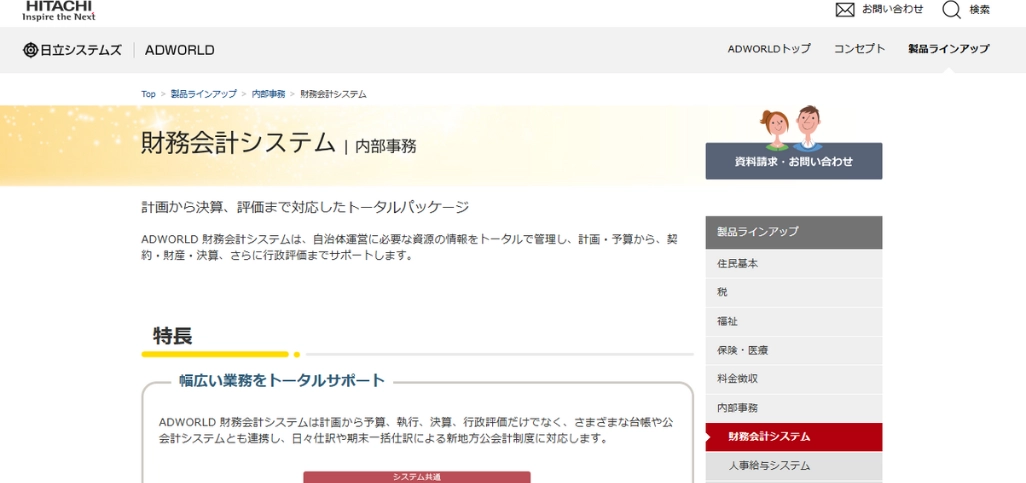The width and height of the screenshot is (1026, 483).
Task: Click the 特長 section heading
Action: pos(173,336)
